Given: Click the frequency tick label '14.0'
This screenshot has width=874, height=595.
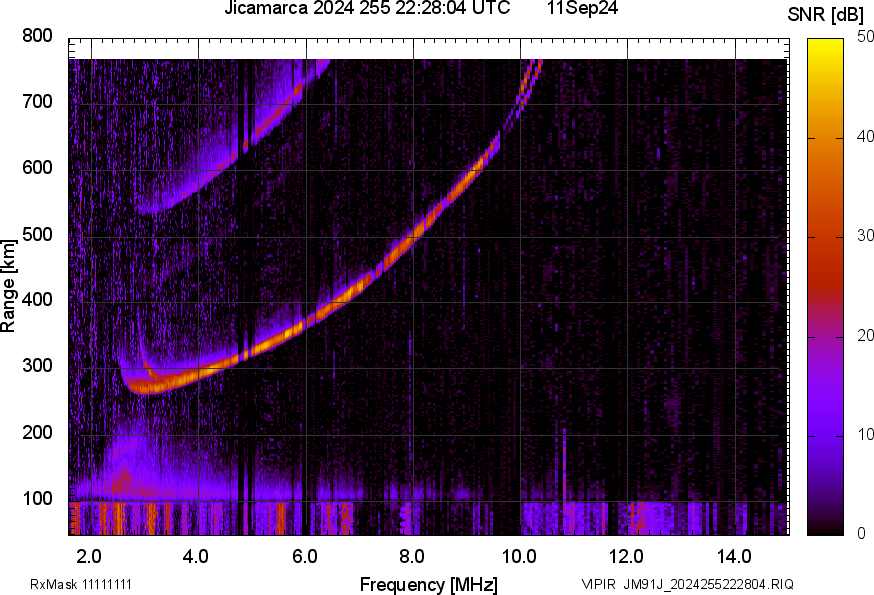Looking at the screenshot, I should click(734, 557).
